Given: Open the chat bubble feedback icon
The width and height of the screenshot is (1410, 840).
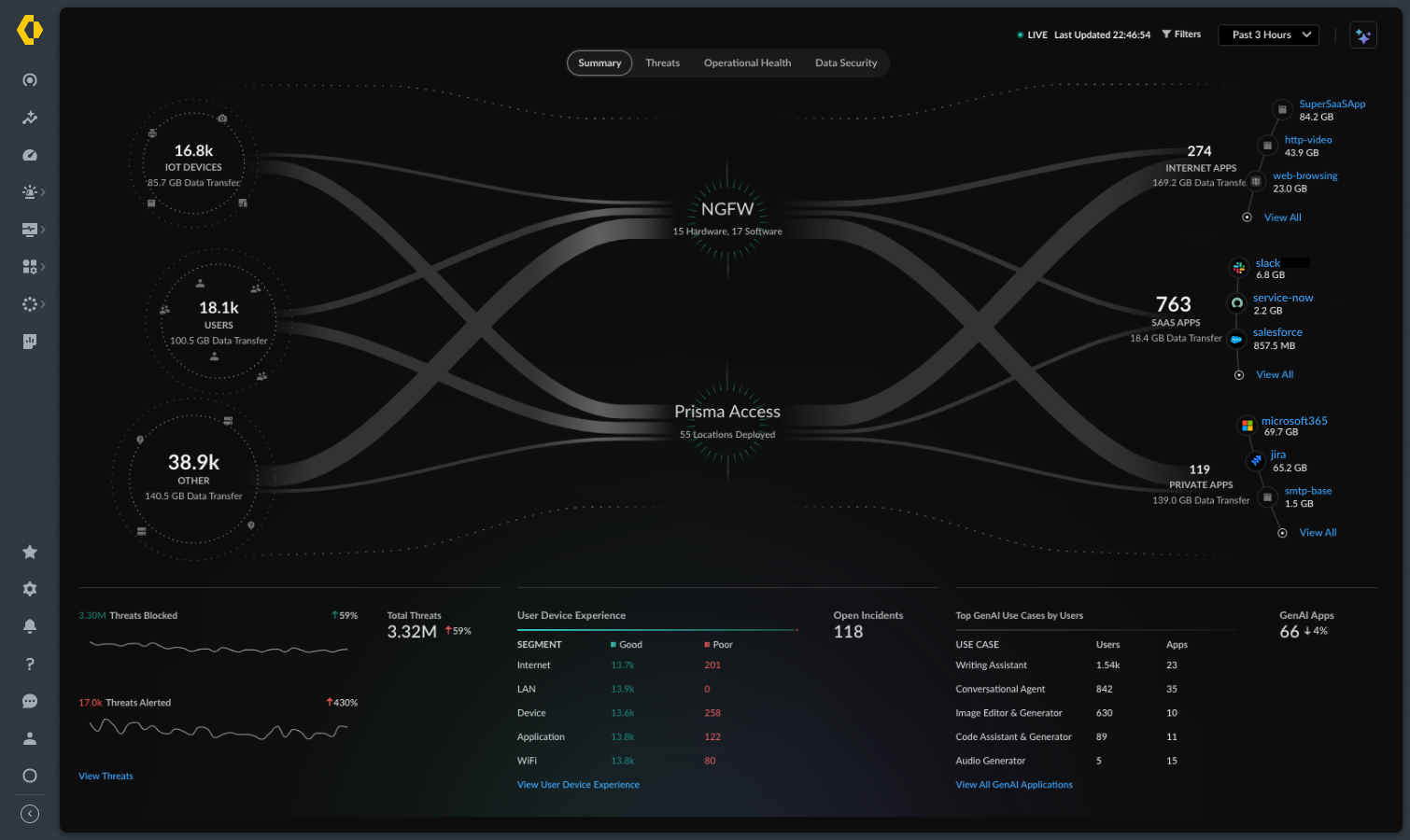Looking at the screenshot, I should coord(30,701).
